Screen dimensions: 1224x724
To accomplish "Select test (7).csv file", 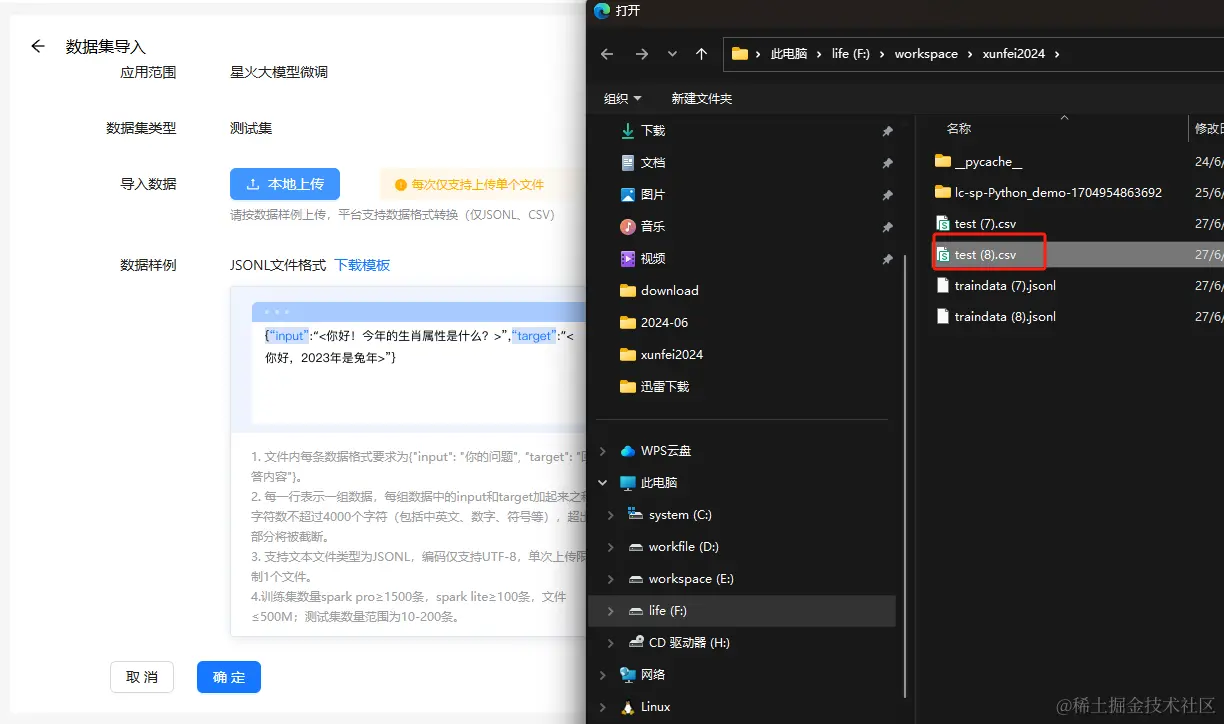I will [x=975, y=224].
